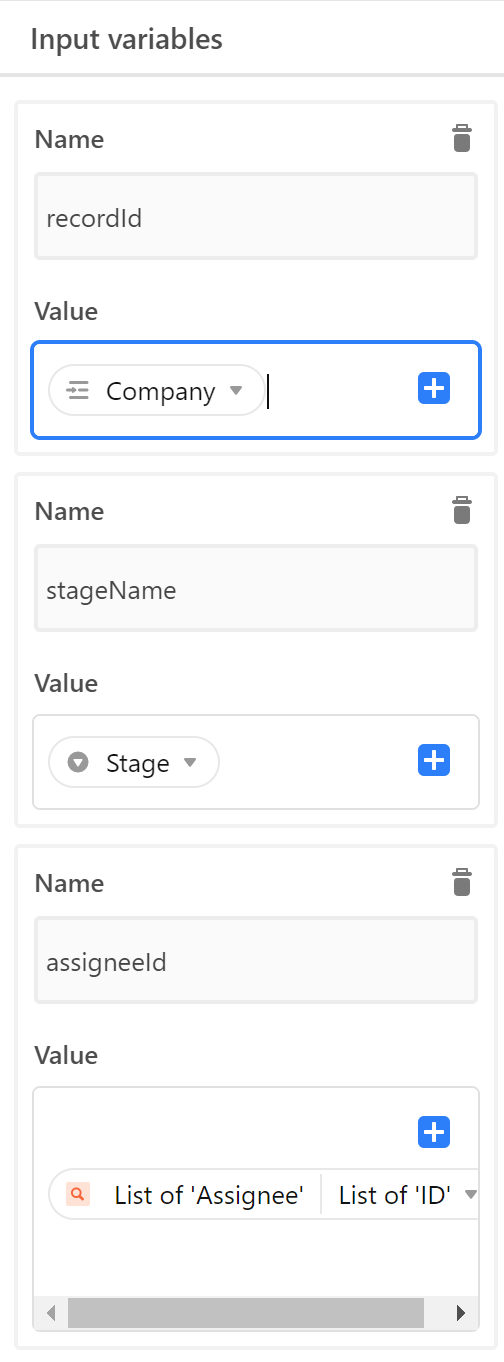Viewport: 504px width, 1362px height.
Task: Click the Stage single-select icon
Action: coord(78,763)
